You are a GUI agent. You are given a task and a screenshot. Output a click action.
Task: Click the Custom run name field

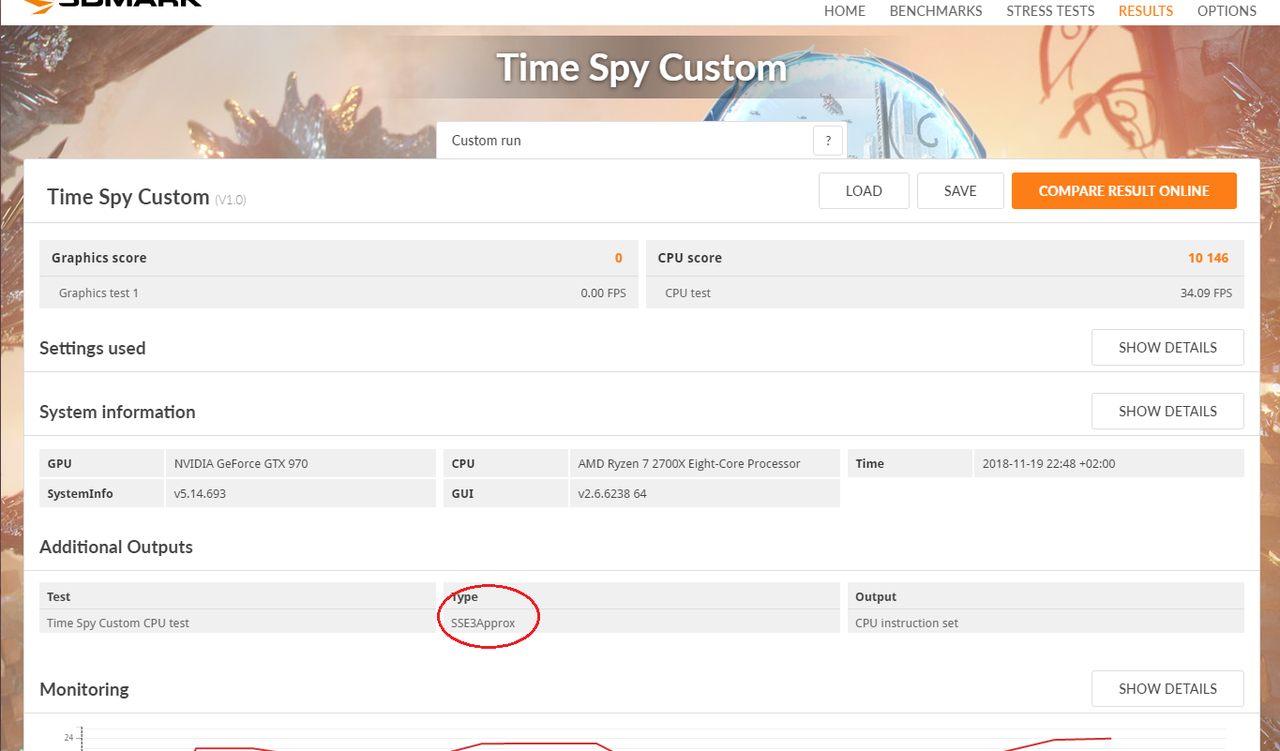point(625,141)
